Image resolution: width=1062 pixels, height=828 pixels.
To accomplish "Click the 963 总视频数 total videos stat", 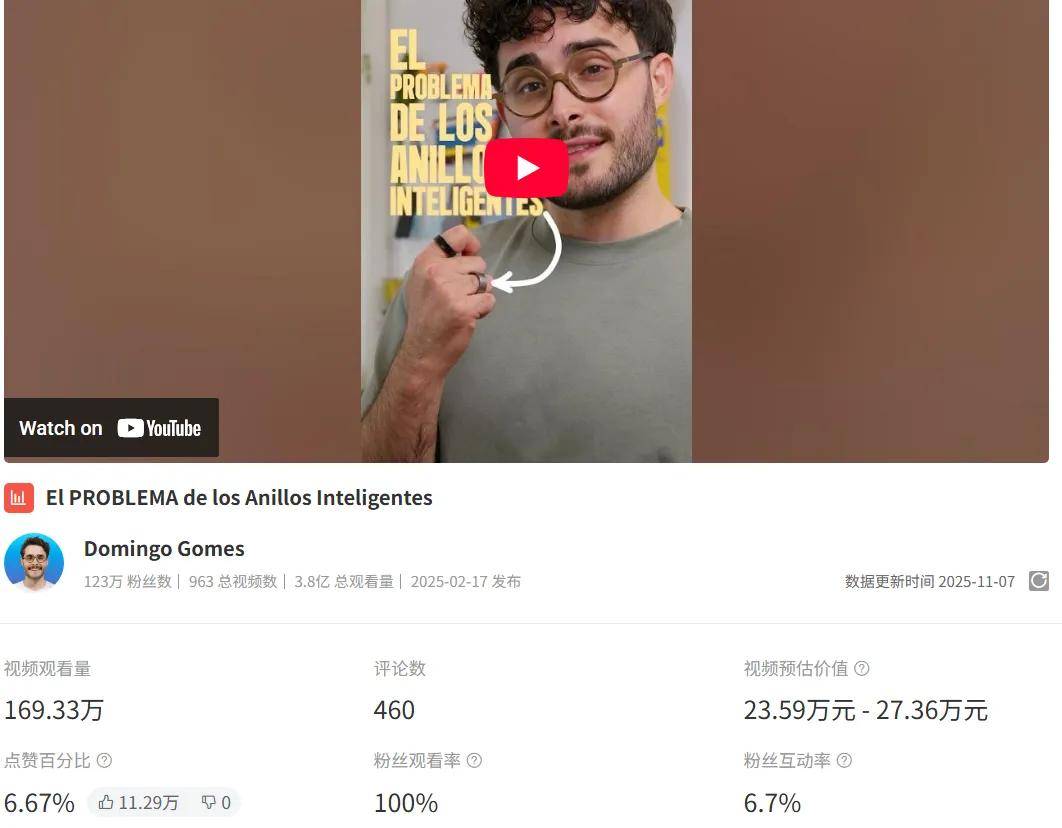I will 233,582.
